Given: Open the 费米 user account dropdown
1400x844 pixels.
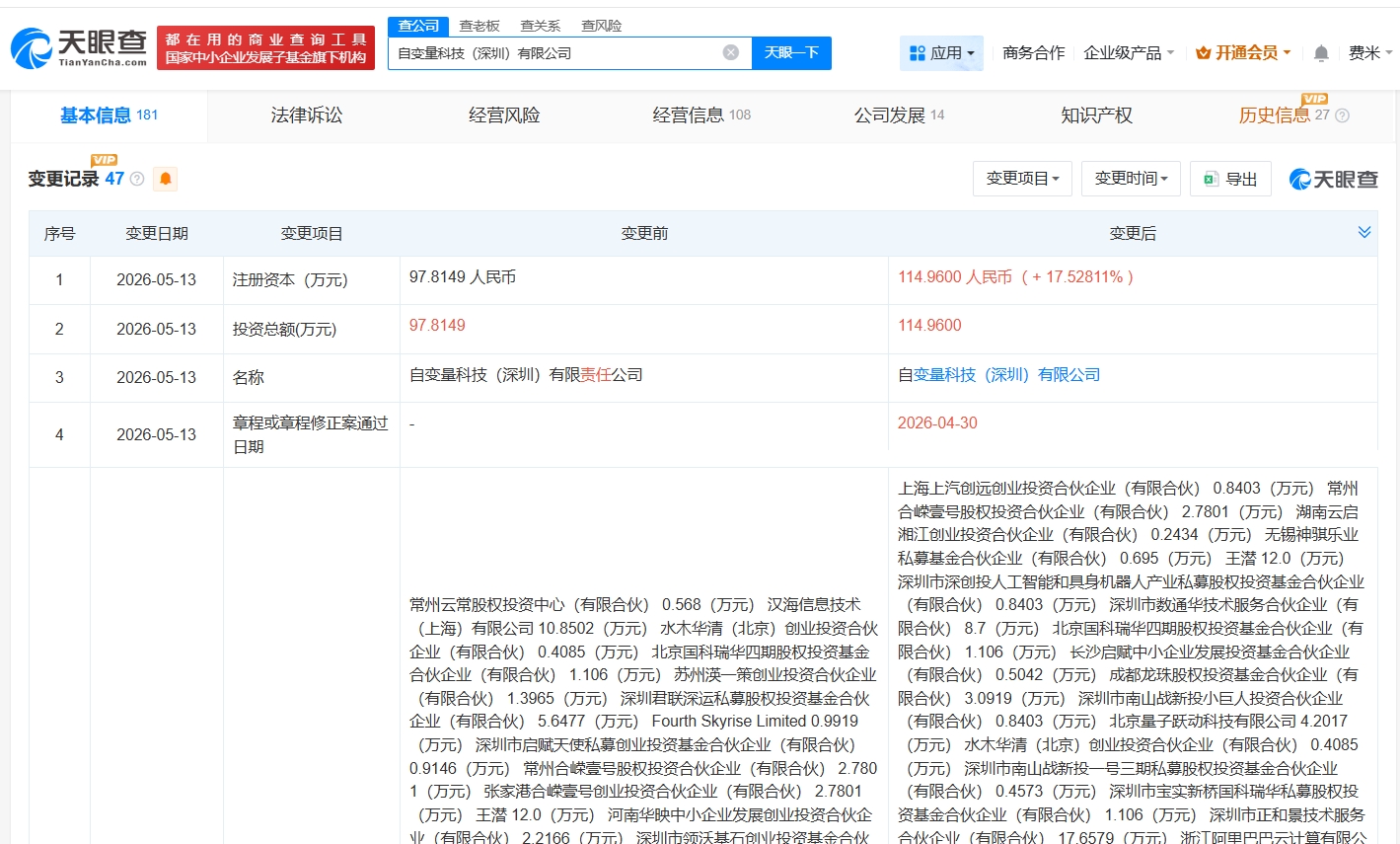Looking at the screenshot, I should click(1370, 53).
